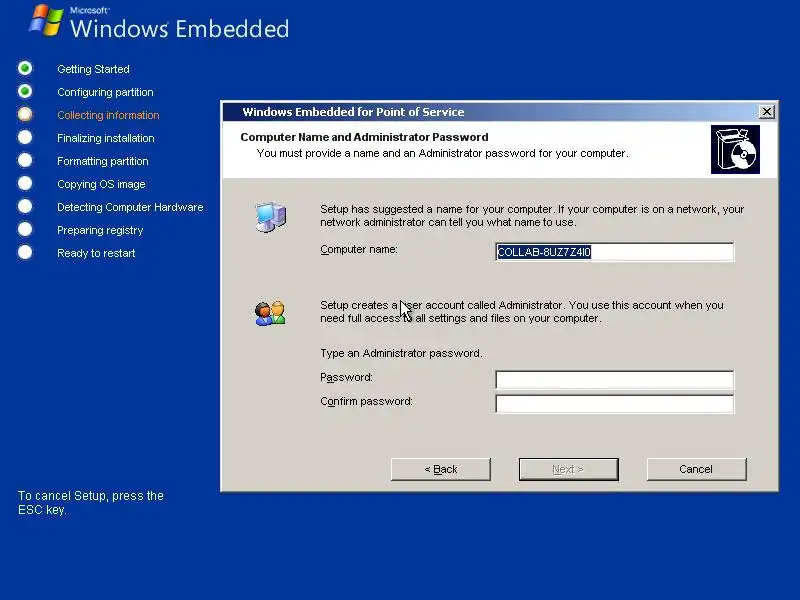This screenshot has height=600, width=800.
Task: Click the 'Setup creates a user account' paragraph
Action: (x=521, y=312)
